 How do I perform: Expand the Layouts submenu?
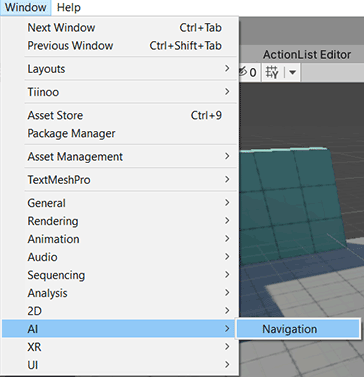click(x=120, y=69)
